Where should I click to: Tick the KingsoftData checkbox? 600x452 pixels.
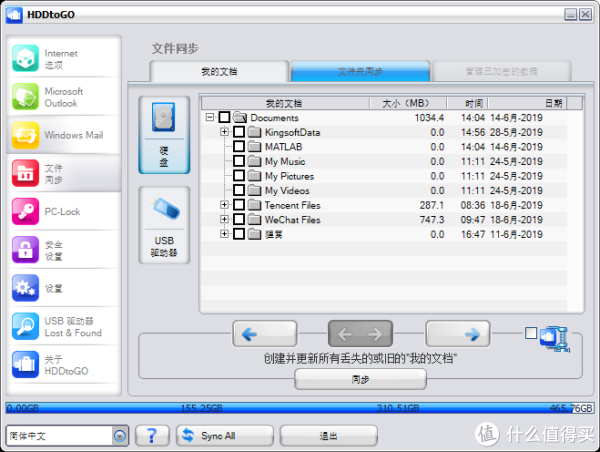point(239,132)
